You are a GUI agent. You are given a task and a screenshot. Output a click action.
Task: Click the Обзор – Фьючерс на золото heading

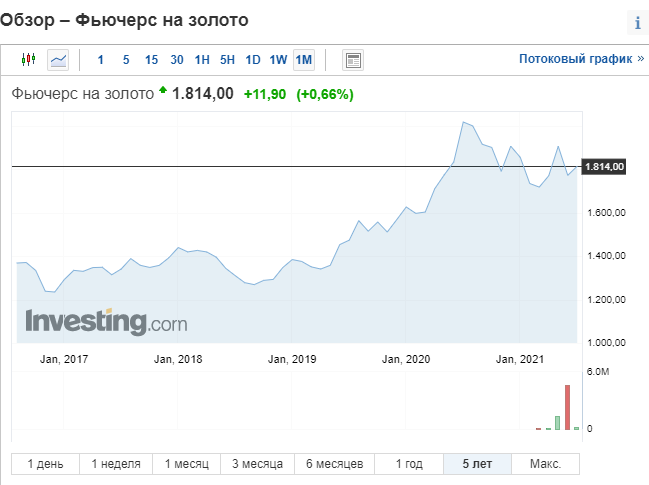(x=124, y=20)
